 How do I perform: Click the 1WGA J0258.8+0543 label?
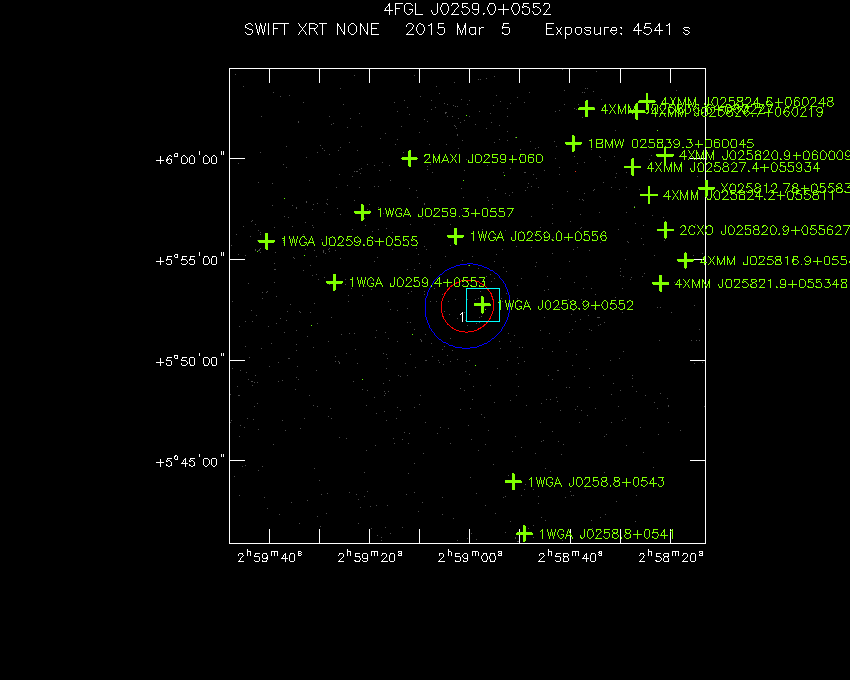tap(596, 482)
